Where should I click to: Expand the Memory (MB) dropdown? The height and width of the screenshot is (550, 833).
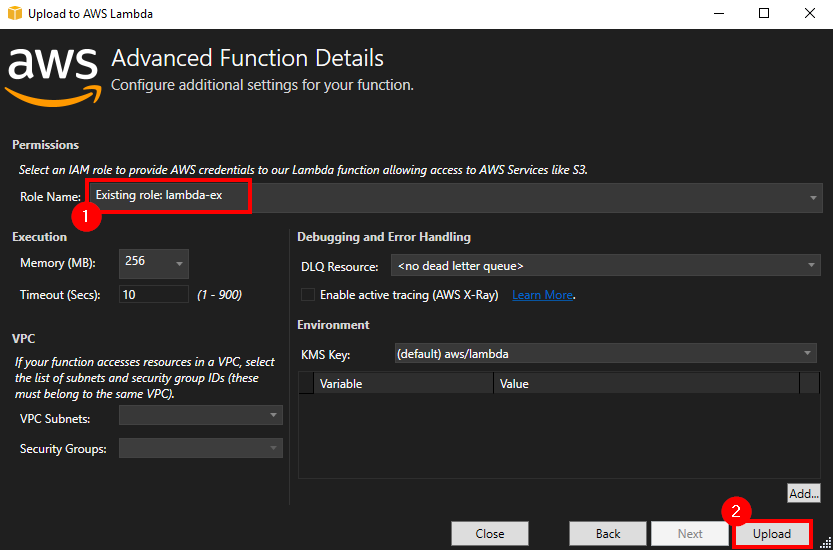click(154, 264)
